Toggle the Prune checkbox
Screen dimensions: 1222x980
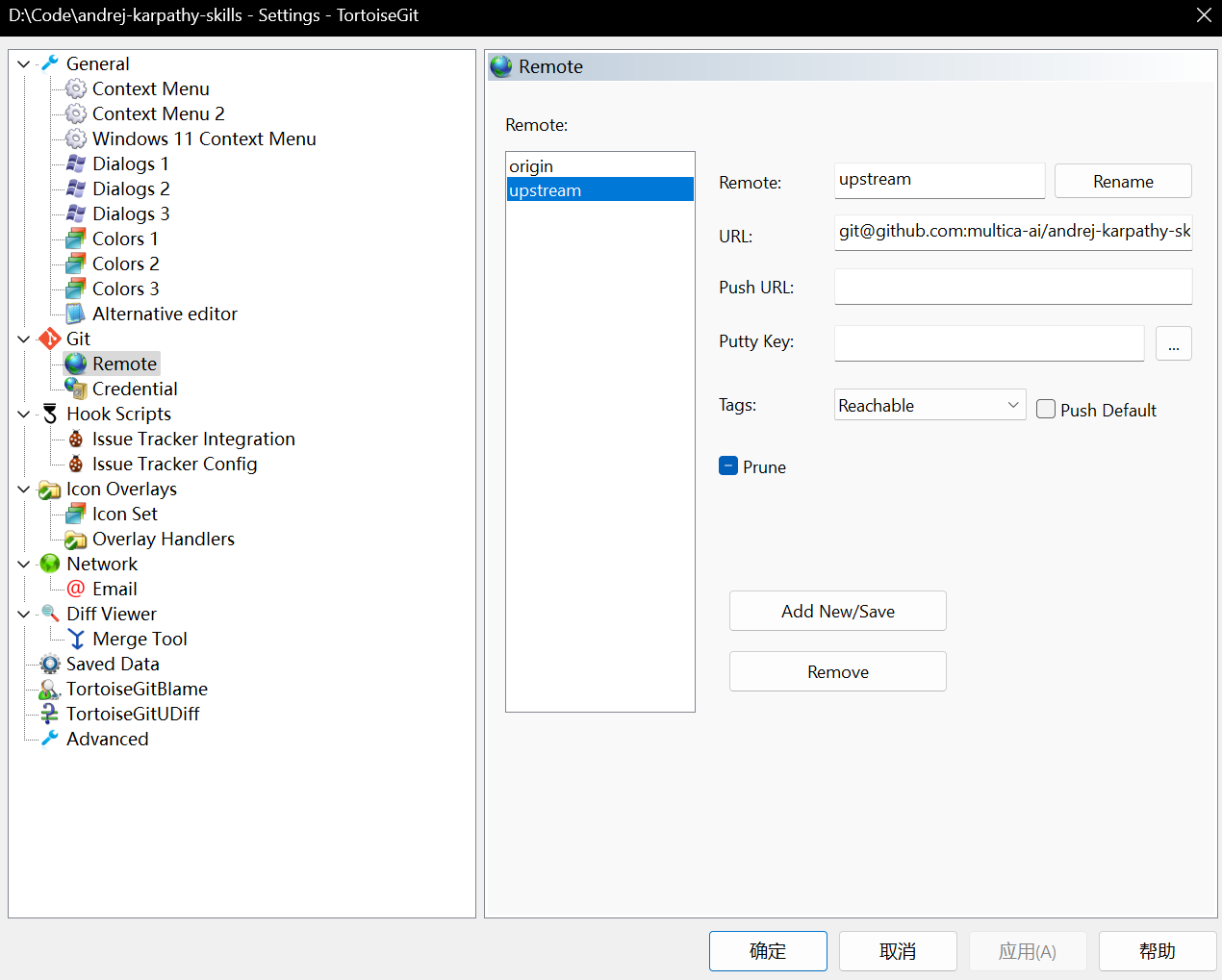coord(728,466)
